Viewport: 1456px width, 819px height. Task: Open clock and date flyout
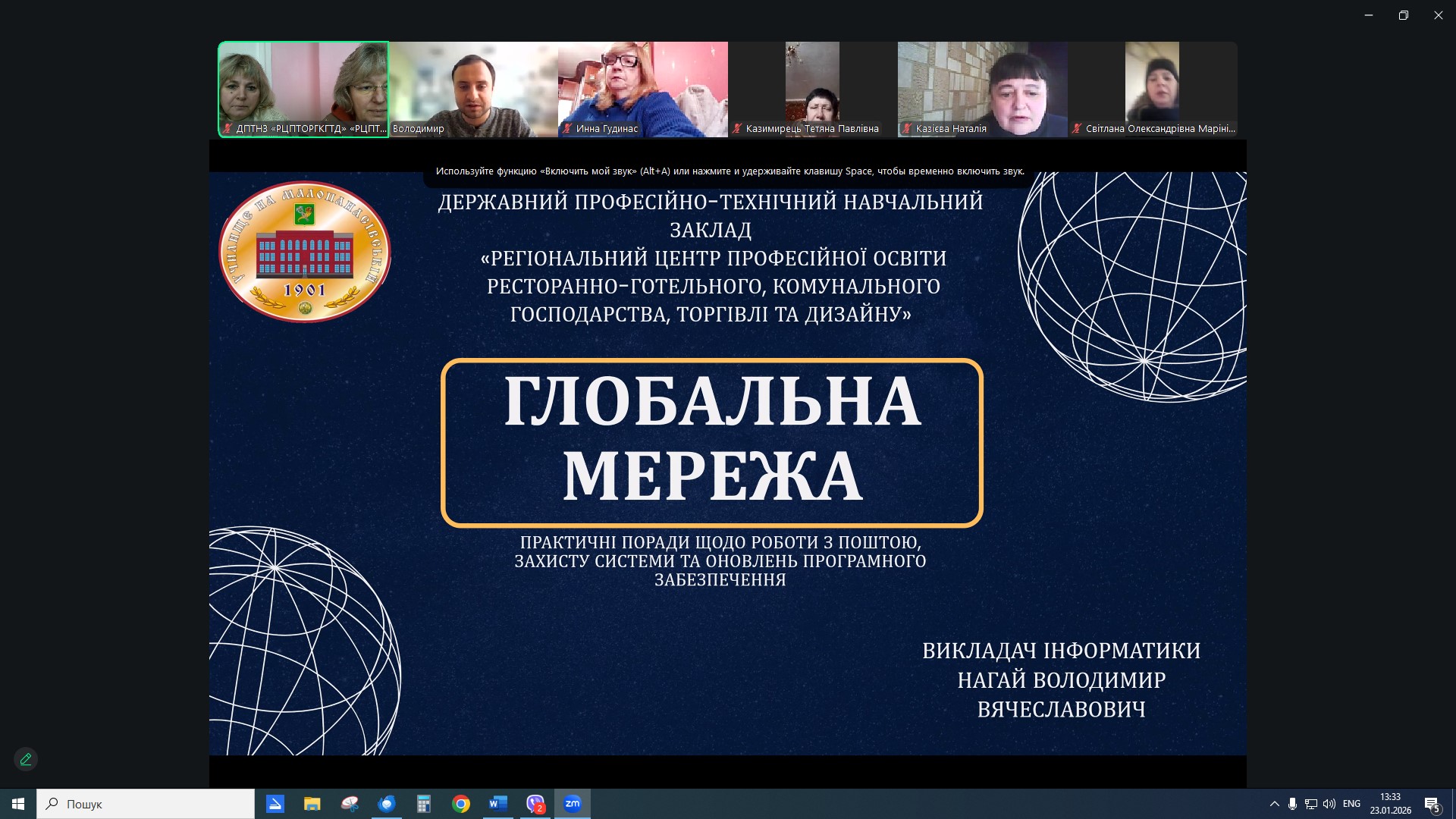1390,804
